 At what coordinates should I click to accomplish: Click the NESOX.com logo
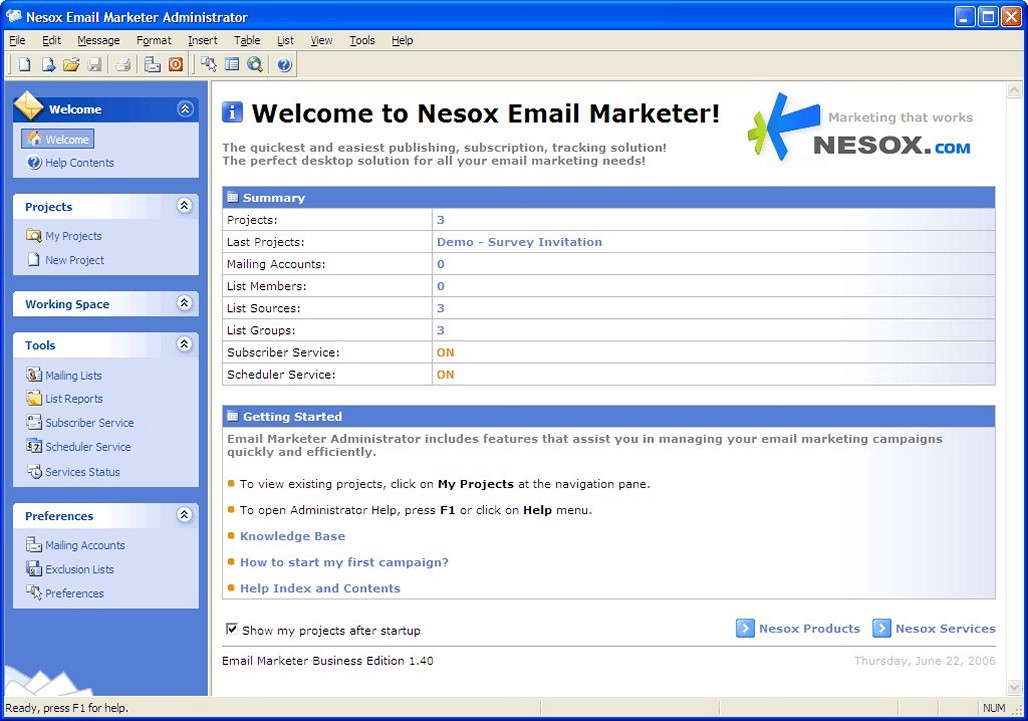coord(861,127)
